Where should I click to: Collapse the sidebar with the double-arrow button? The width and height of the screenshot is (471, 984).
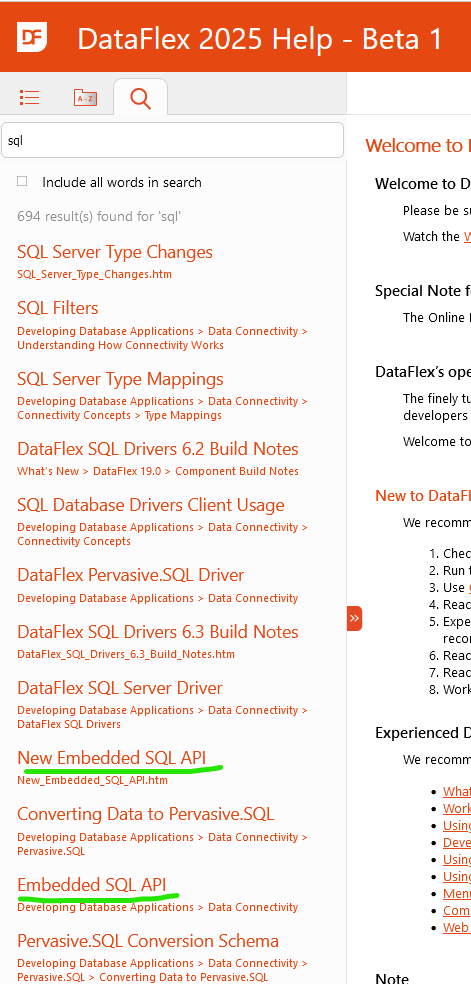coord(354,618)
